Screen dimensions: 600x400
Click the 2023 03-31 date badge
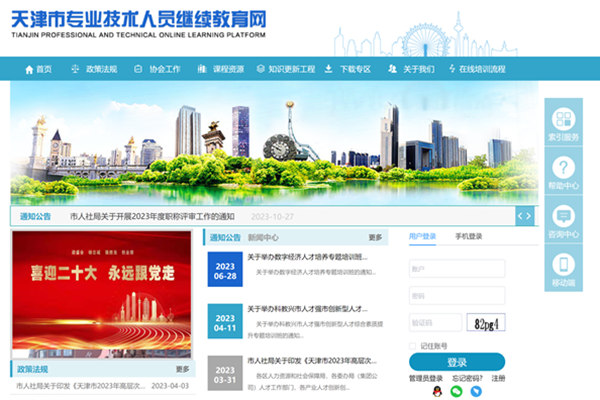tap(225, 373)
